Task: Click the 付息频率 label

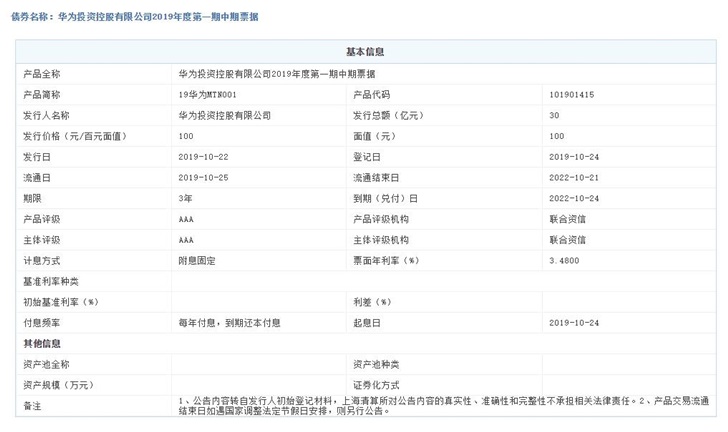Action: (x=42, y=323)
